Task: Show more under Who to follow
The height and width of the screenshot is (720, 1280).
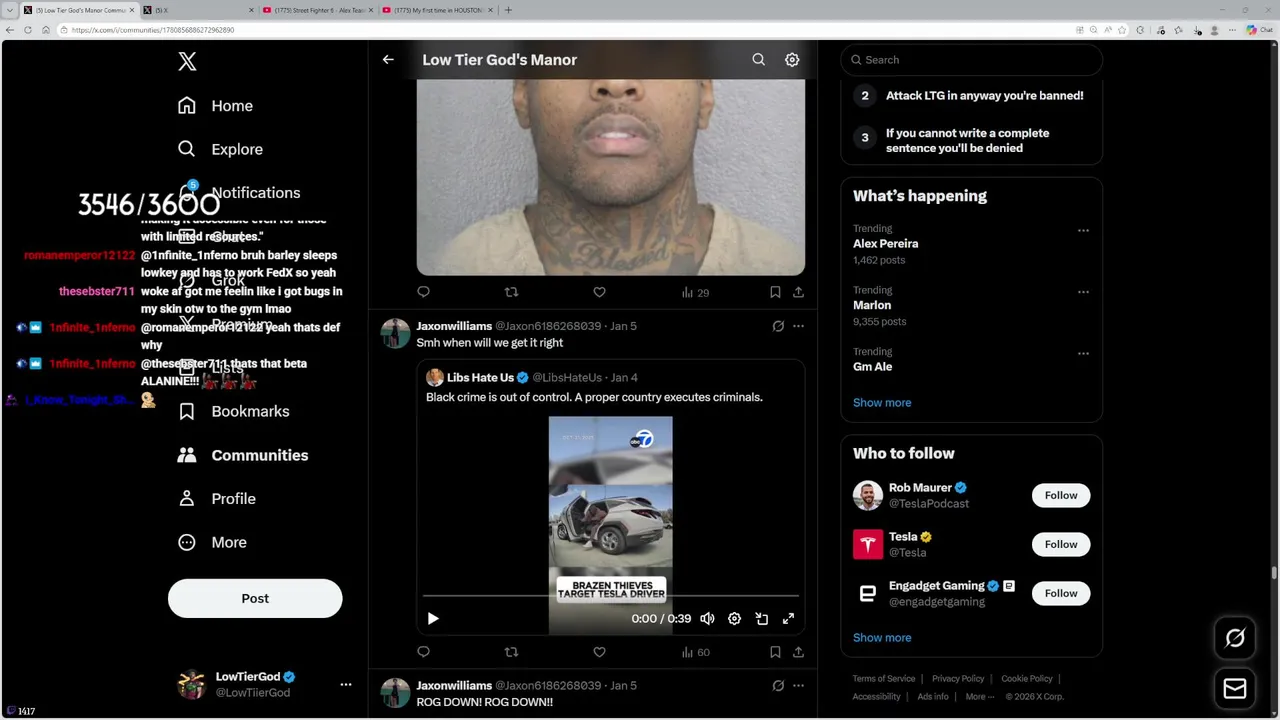Action: (882, 637)
